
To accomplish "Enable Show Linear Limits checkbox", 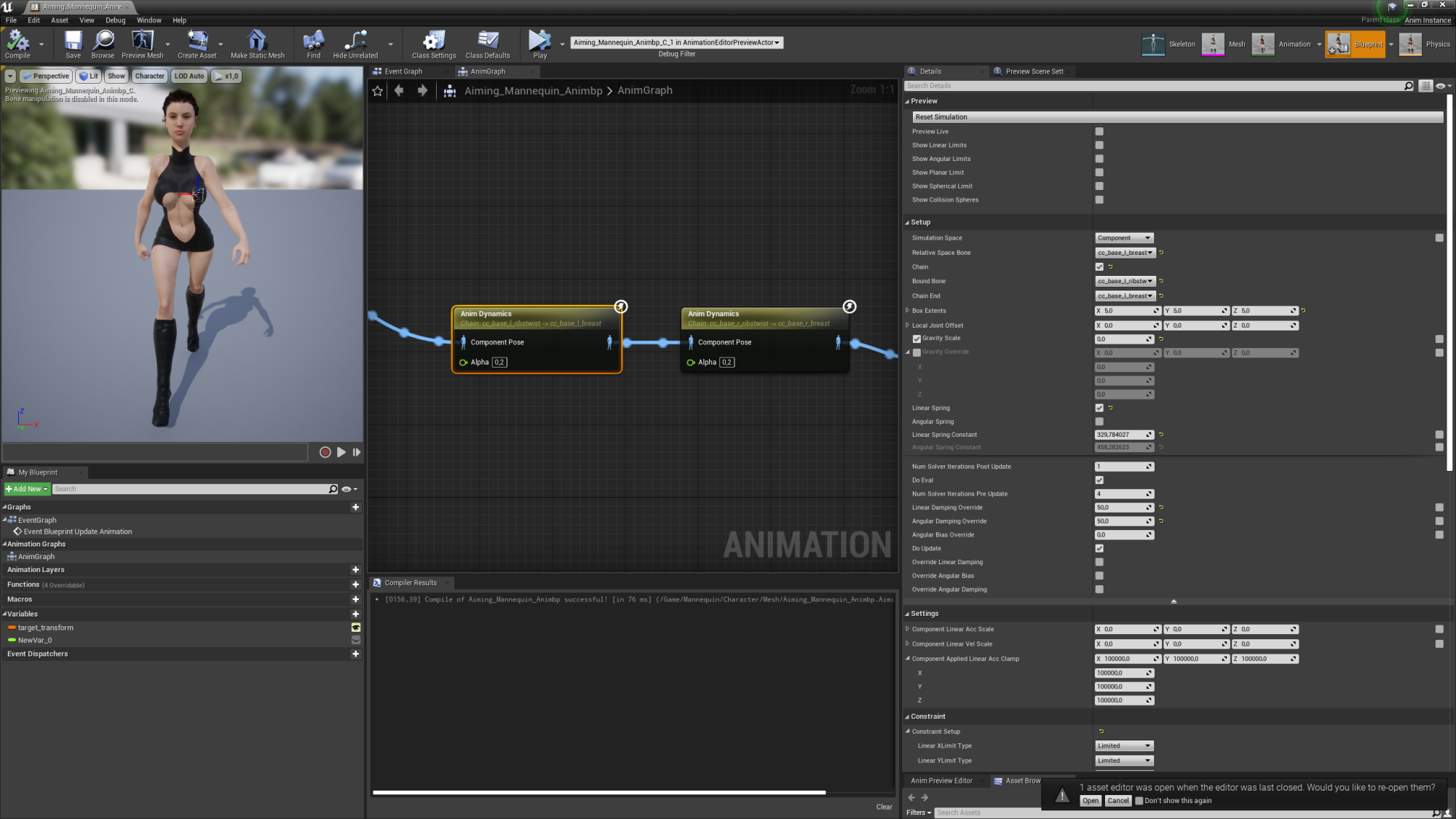I will pyautogui.click(x=1099, y=146).
